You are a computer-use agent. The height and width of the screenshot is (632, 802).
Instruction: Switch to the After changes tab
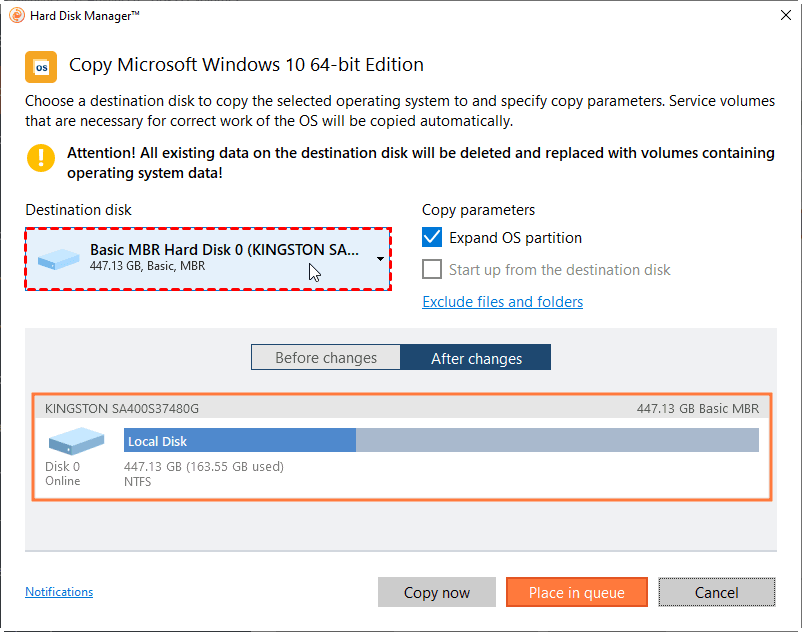pos(476,358)
